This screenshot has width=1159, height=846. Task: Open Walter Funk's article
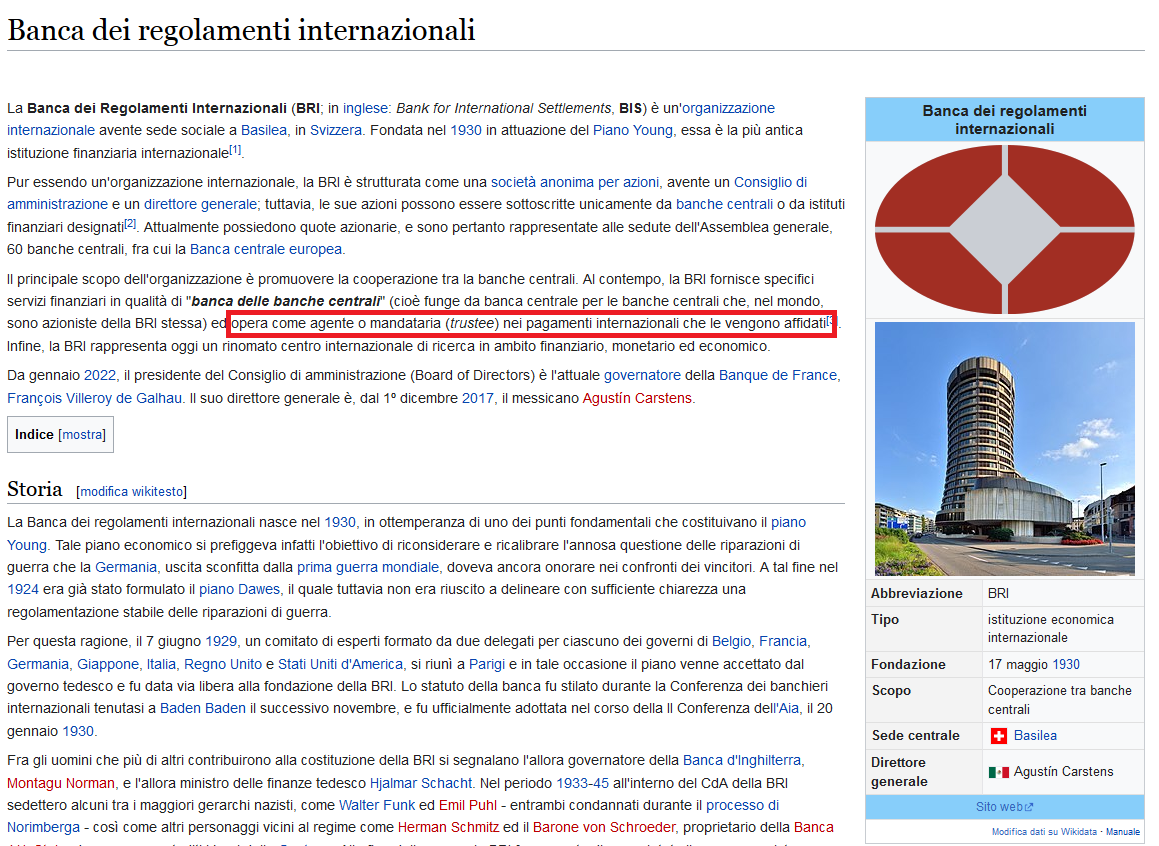tap(377, 805)
